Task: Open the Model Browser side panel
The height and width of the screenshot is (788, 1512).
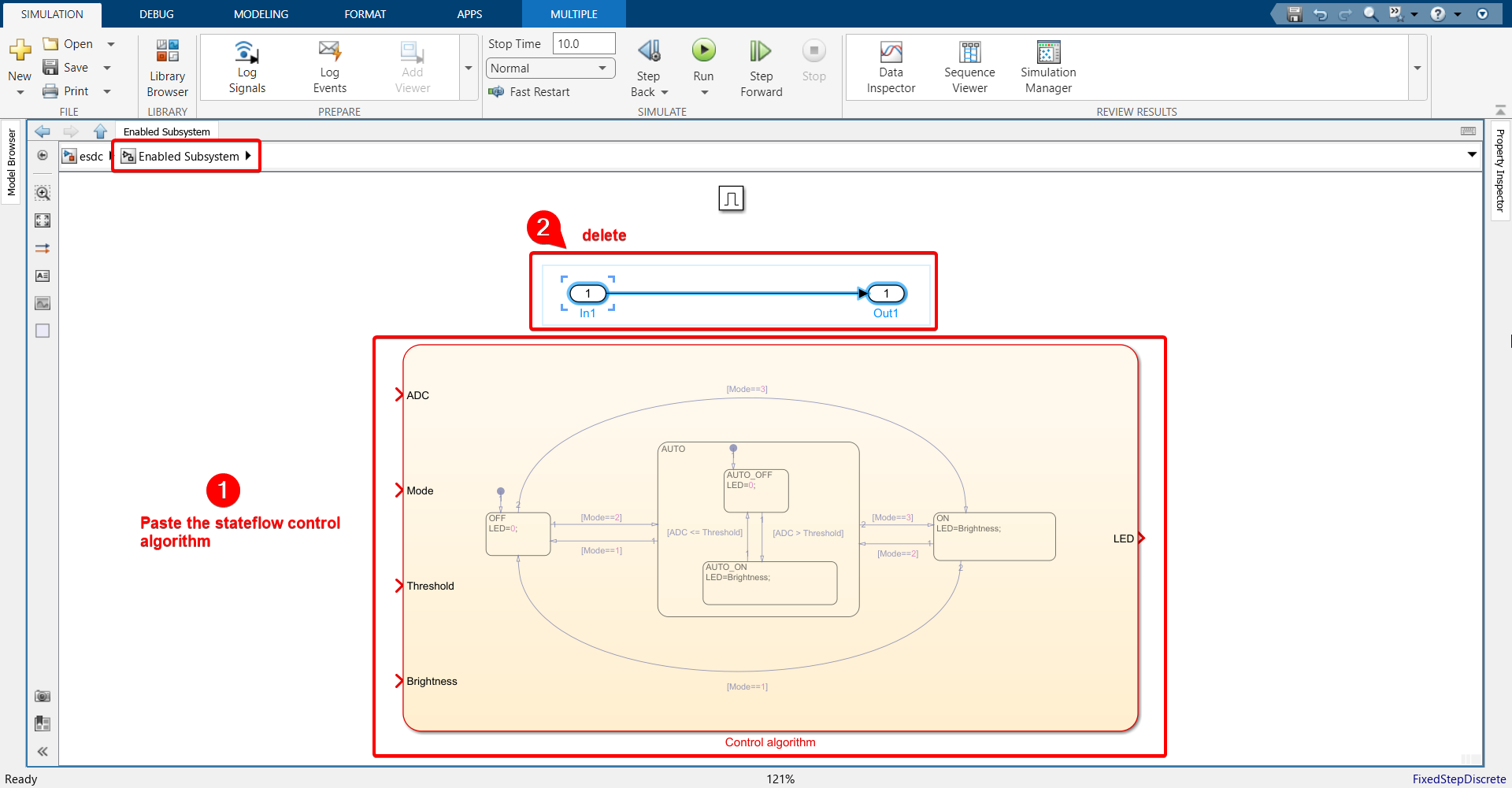Action: [11, 162]
